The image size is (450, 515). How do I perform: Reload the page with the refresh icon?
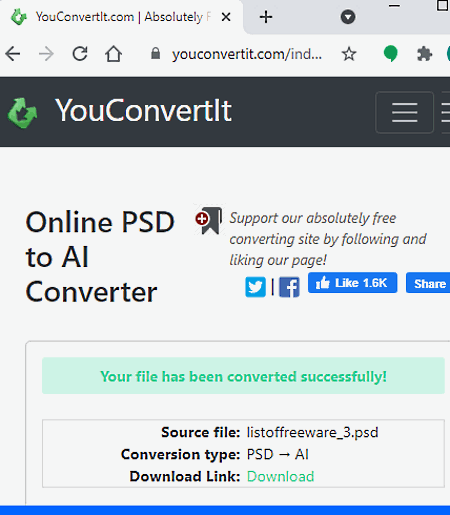pyautogui.click(x=80, y=54)
